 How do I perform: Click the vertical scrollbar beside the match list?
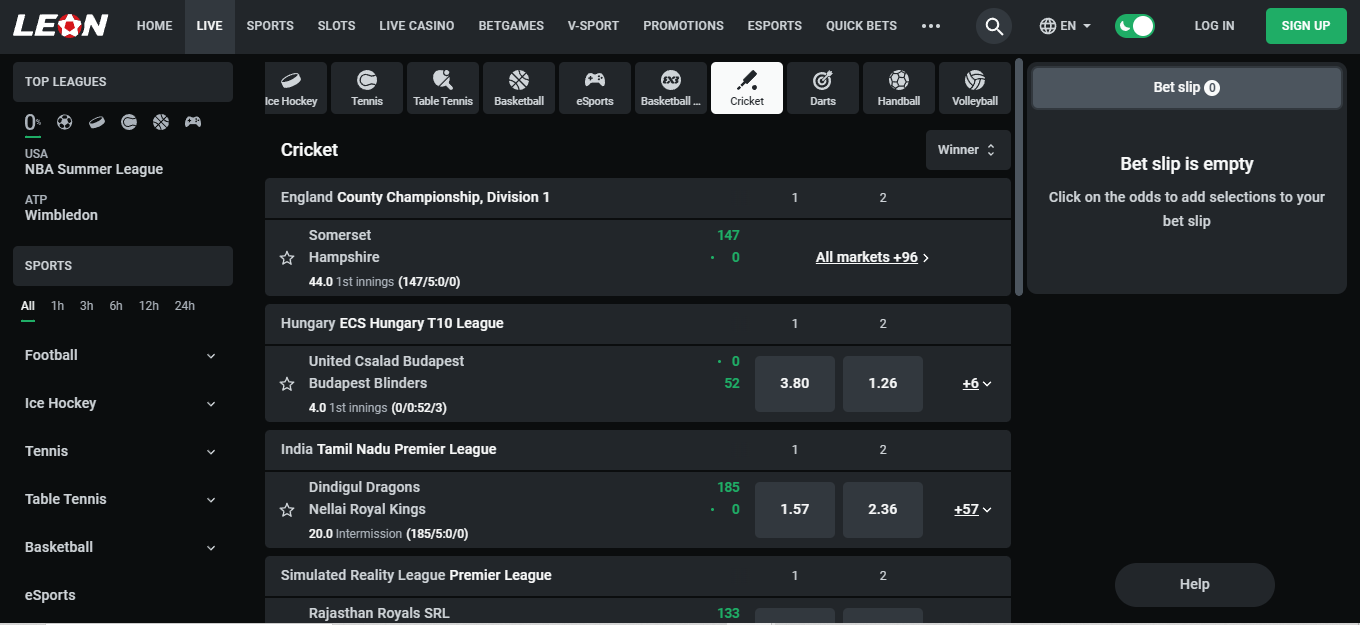click(x=1019, y=177)
